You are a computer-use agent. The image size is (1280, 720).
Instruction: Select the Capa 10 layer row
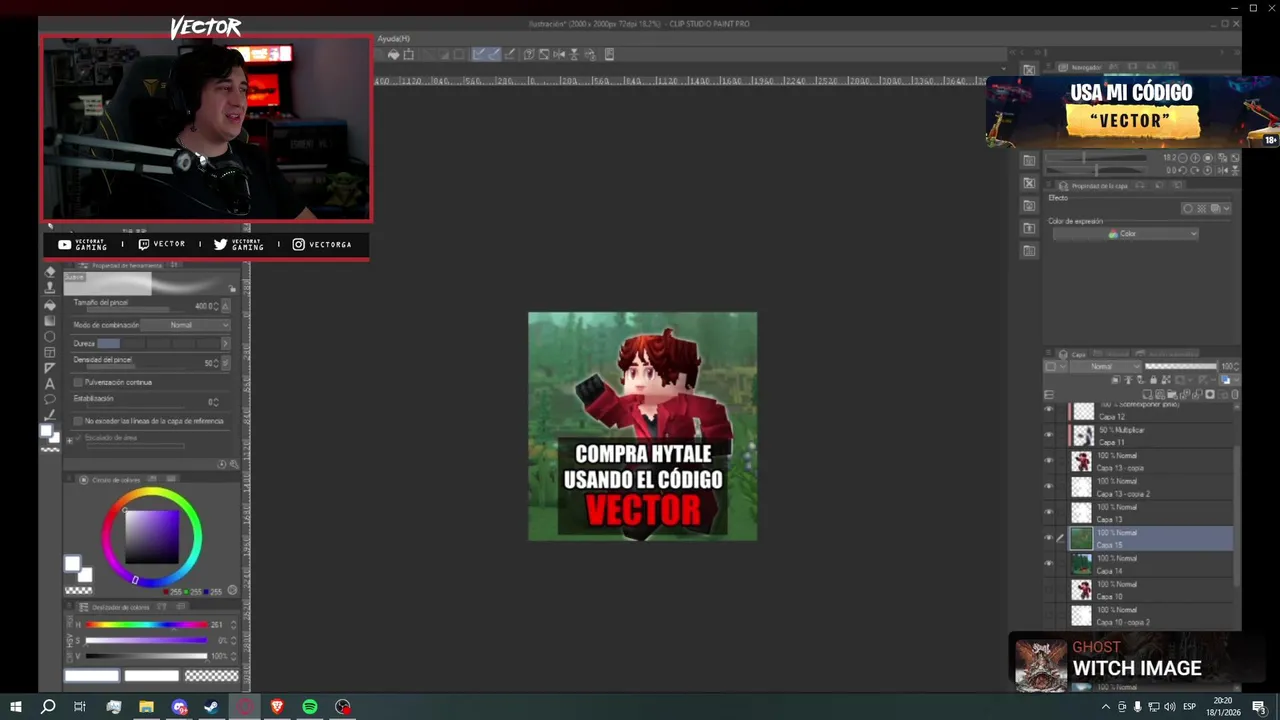(1150, 590)
